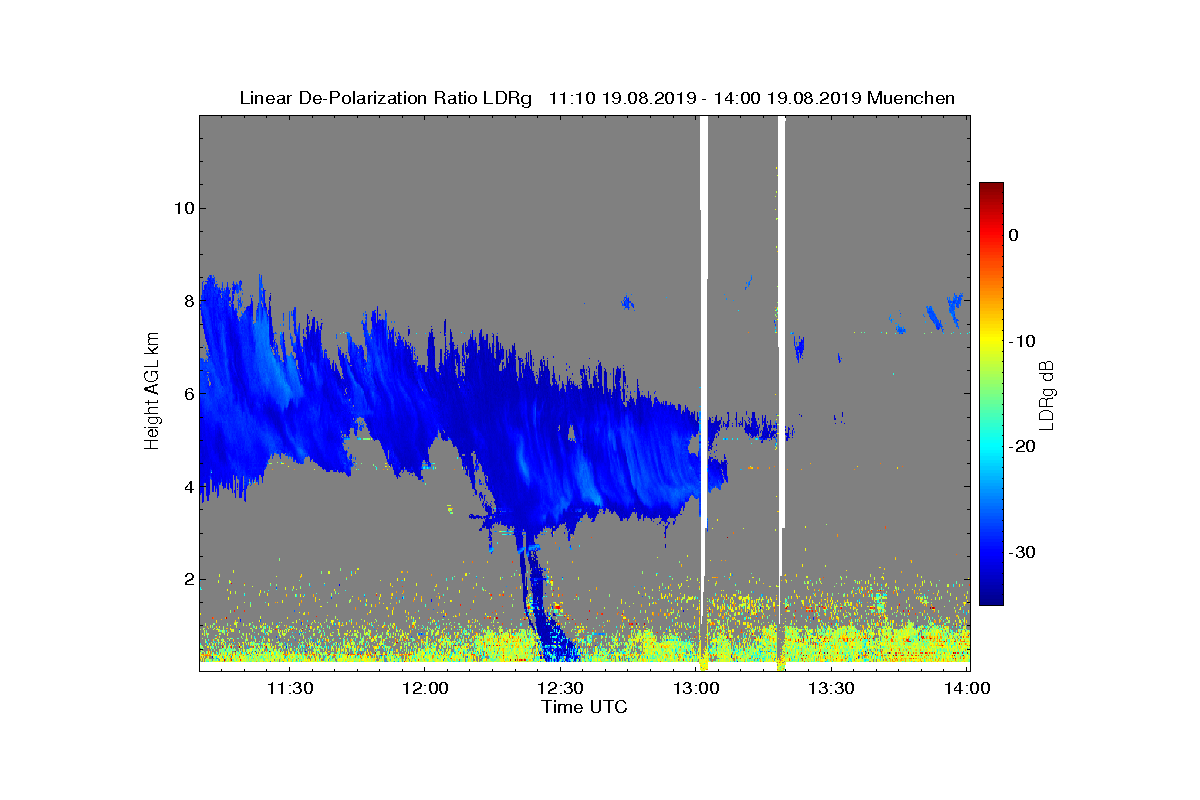
Task: Click the x-axis label 'Time UTC'
Action: click(x=585, y=707)
